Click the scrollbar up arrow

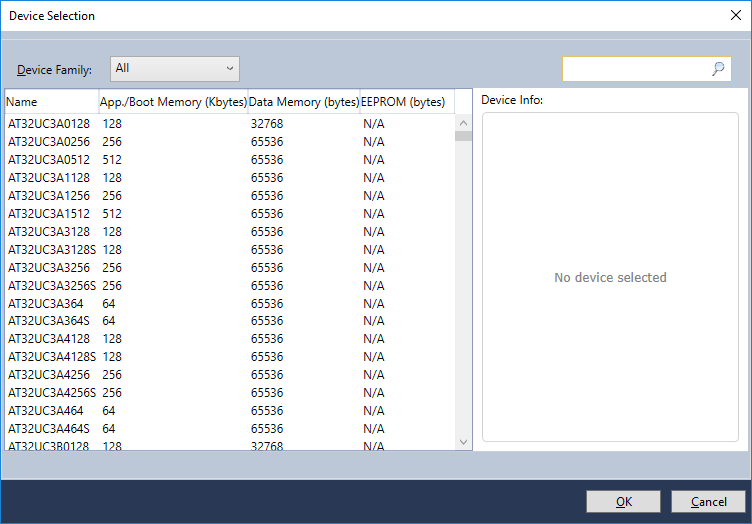pyautogui.click(x=463, y=123)
